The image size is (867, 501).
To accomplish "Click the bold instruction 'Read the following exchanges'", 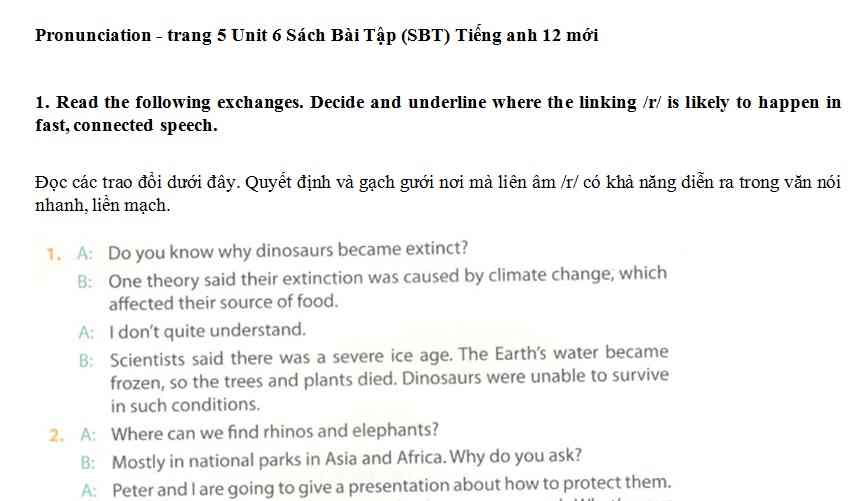I will click(179, 103).
